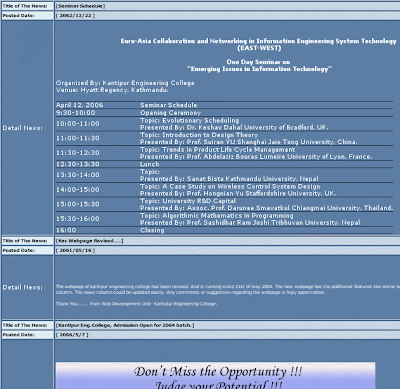Click "Topic: Evolutionary Scheduling" text
Viewport: 400px width, 389px height.
[189, 120]
